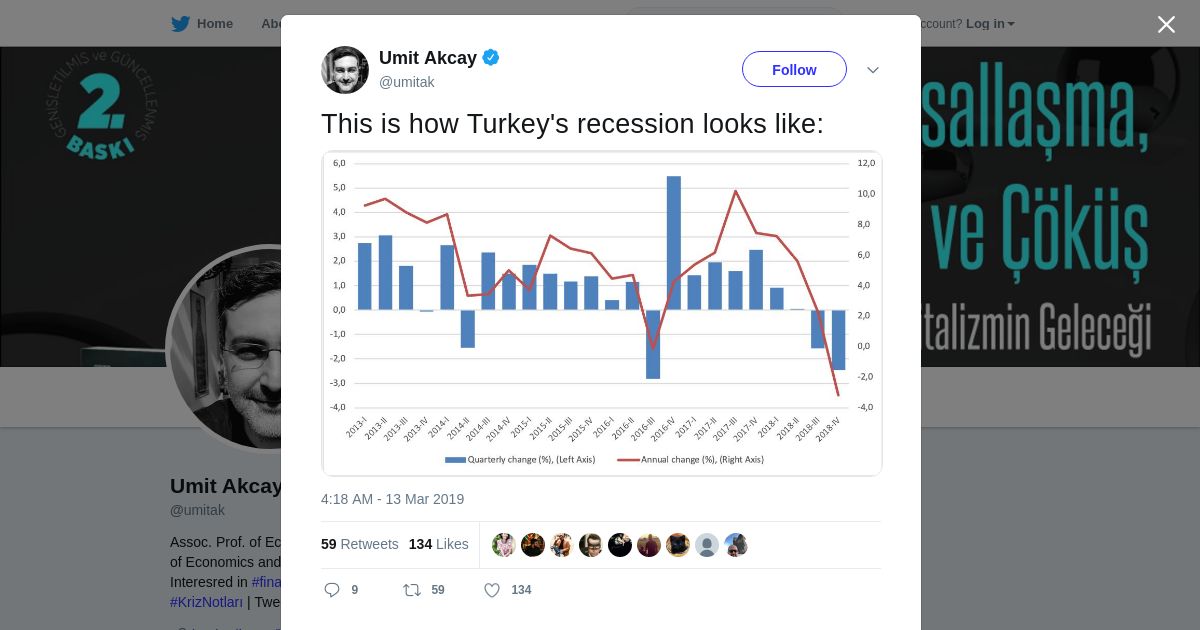Click the retweet arrows icon

coord(412,590)
